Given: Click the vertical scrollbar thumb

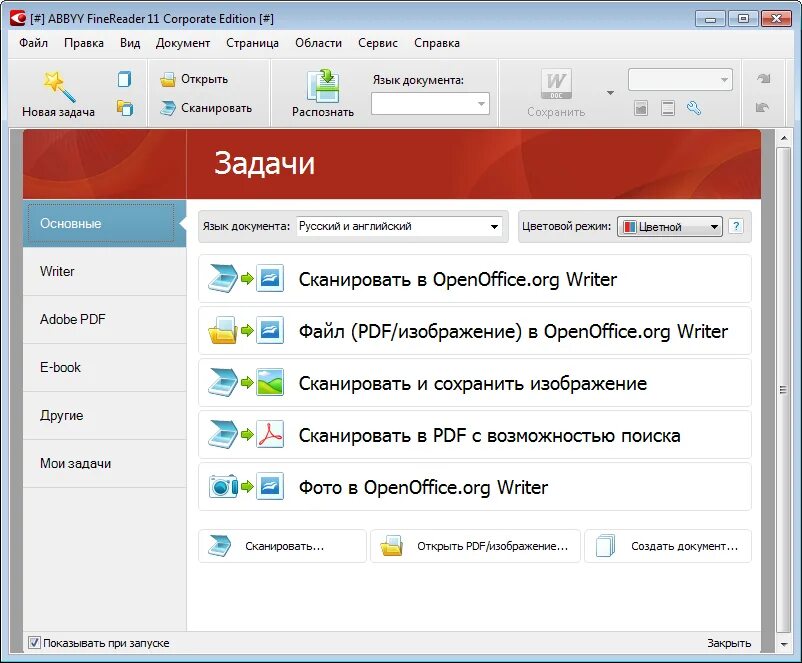Looking at the screenshot, I should (x=783, y=390).
